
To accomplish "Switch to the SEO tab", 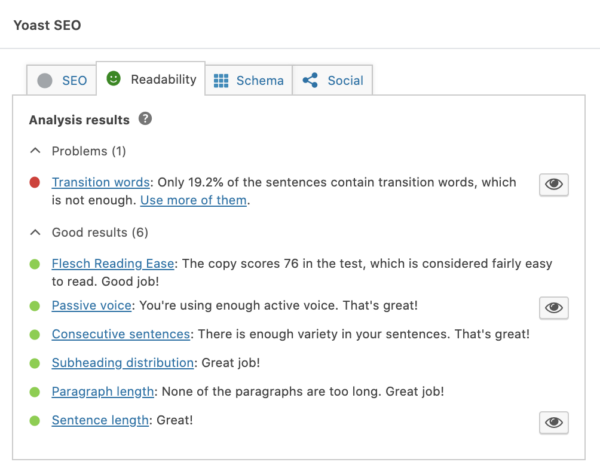I will (61, 81).
